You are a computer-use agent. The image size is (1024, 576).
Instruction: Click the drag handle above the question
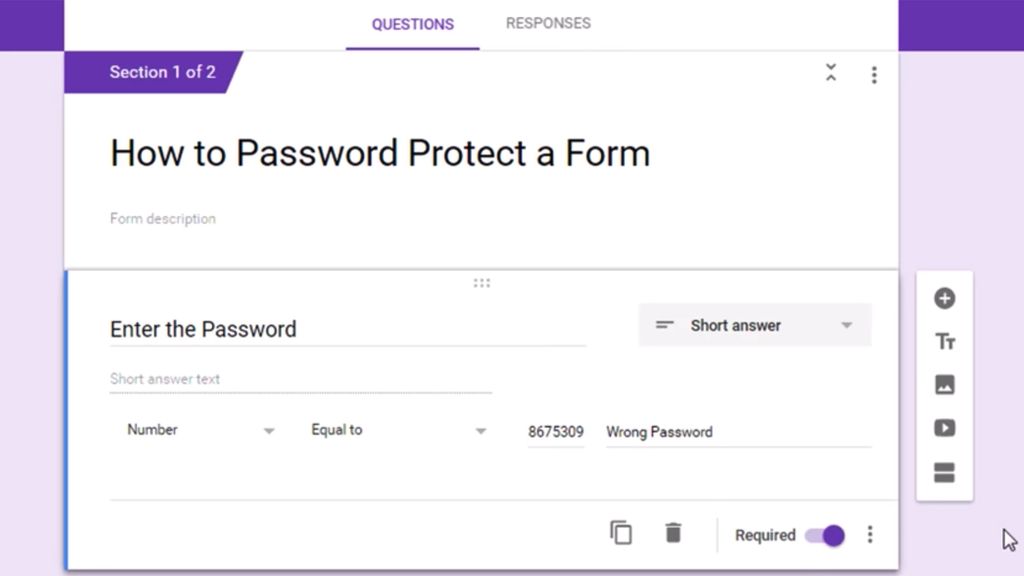pos(482,283)
